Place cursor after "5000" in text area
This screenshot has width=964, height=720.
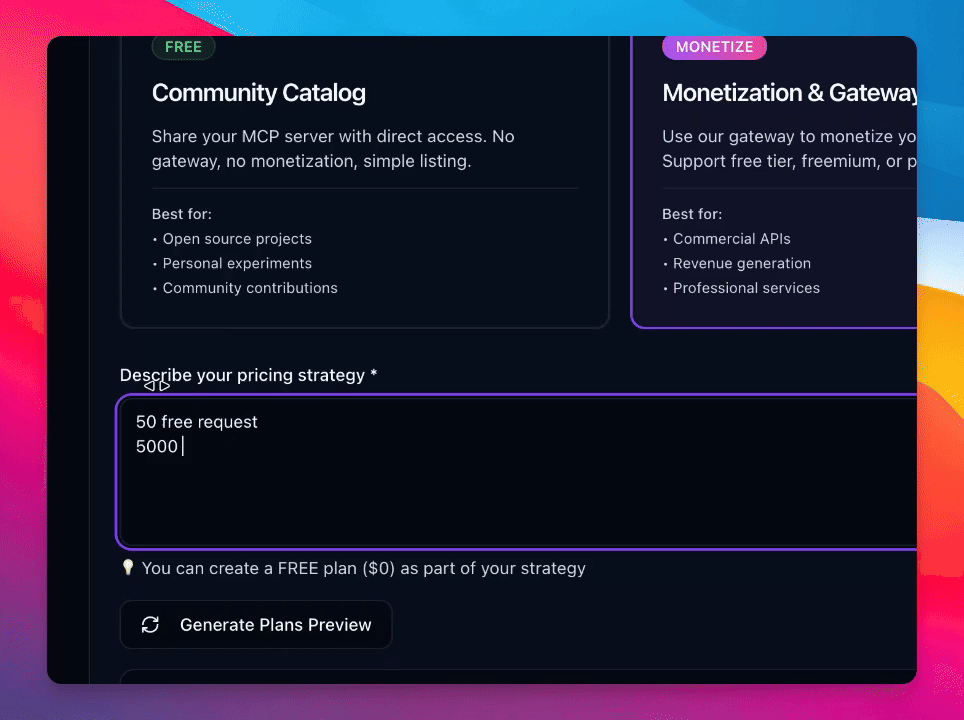(180, 446)
